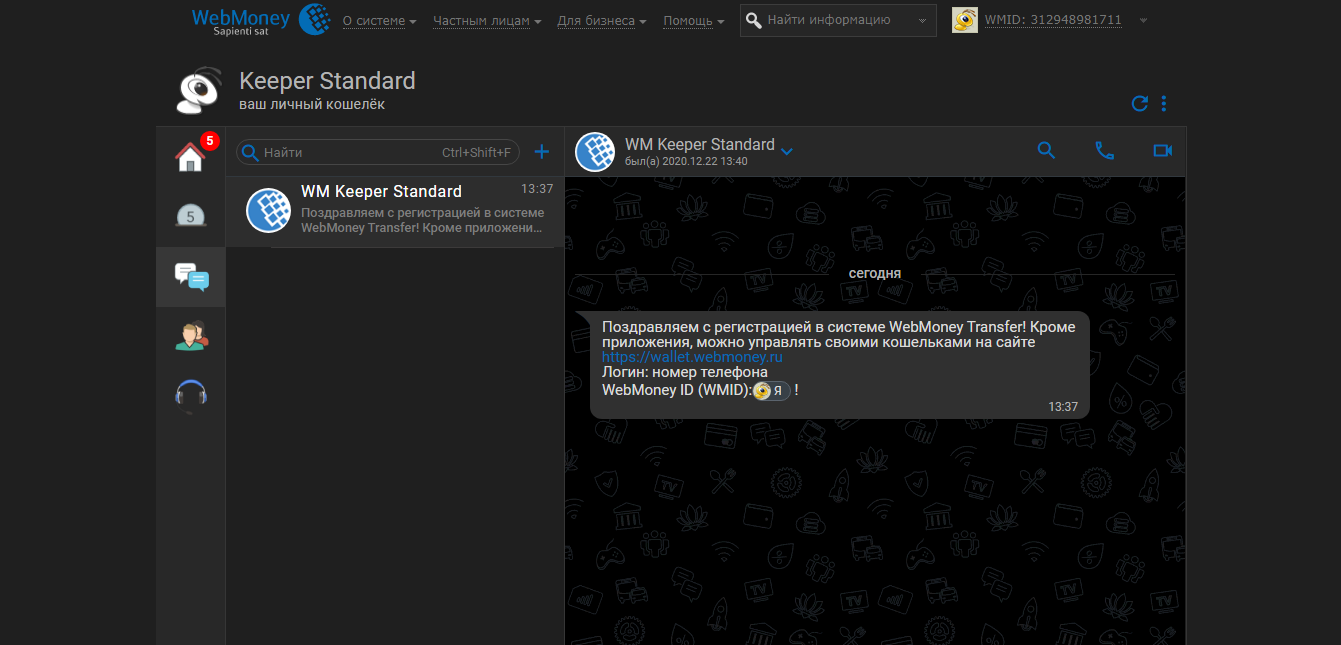Screen dimensions: 1341x645
Task: Select the chat messages sidebar icon
Action: tap(191, 277)
